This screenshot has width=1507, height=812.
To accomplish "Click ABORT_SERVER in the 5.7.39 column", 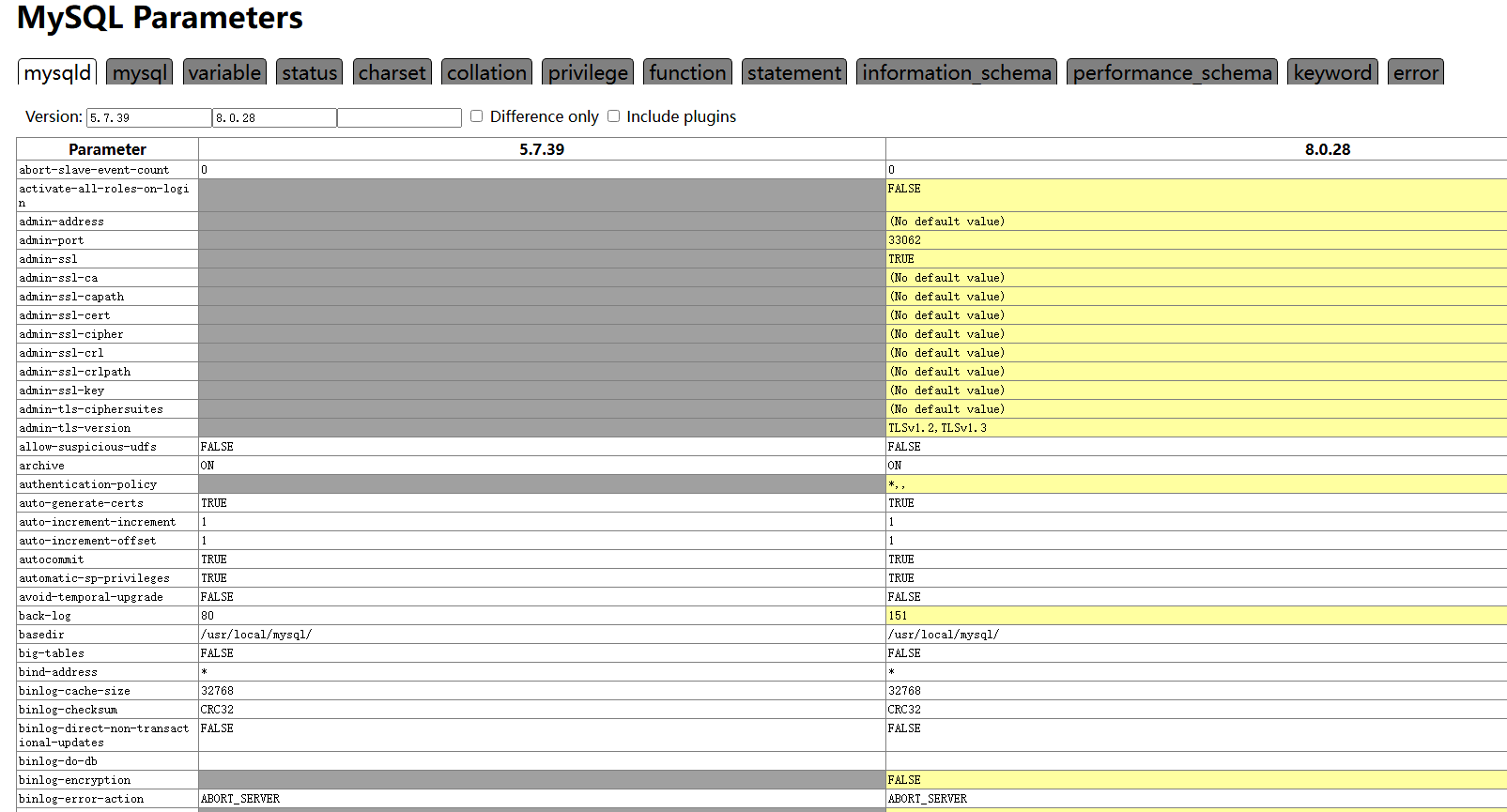I will pos(240,799).
